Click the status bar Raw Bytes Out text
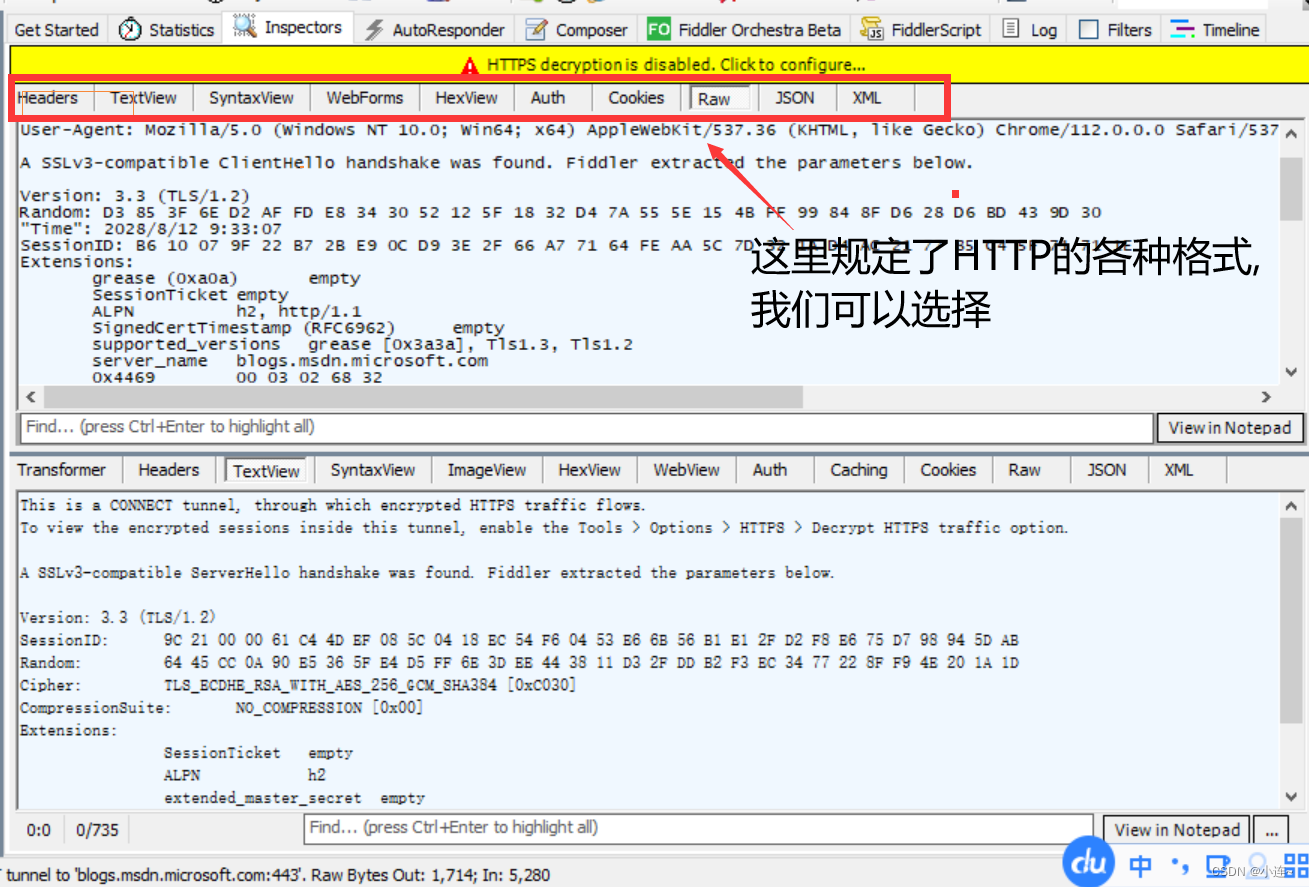 [x=431, y=875]
